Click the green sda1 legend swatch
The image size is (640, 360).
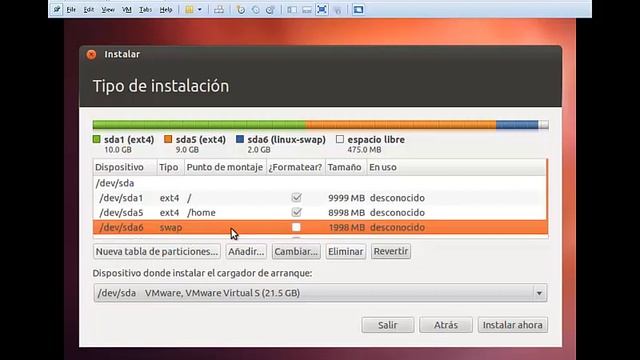click(97, 139)
